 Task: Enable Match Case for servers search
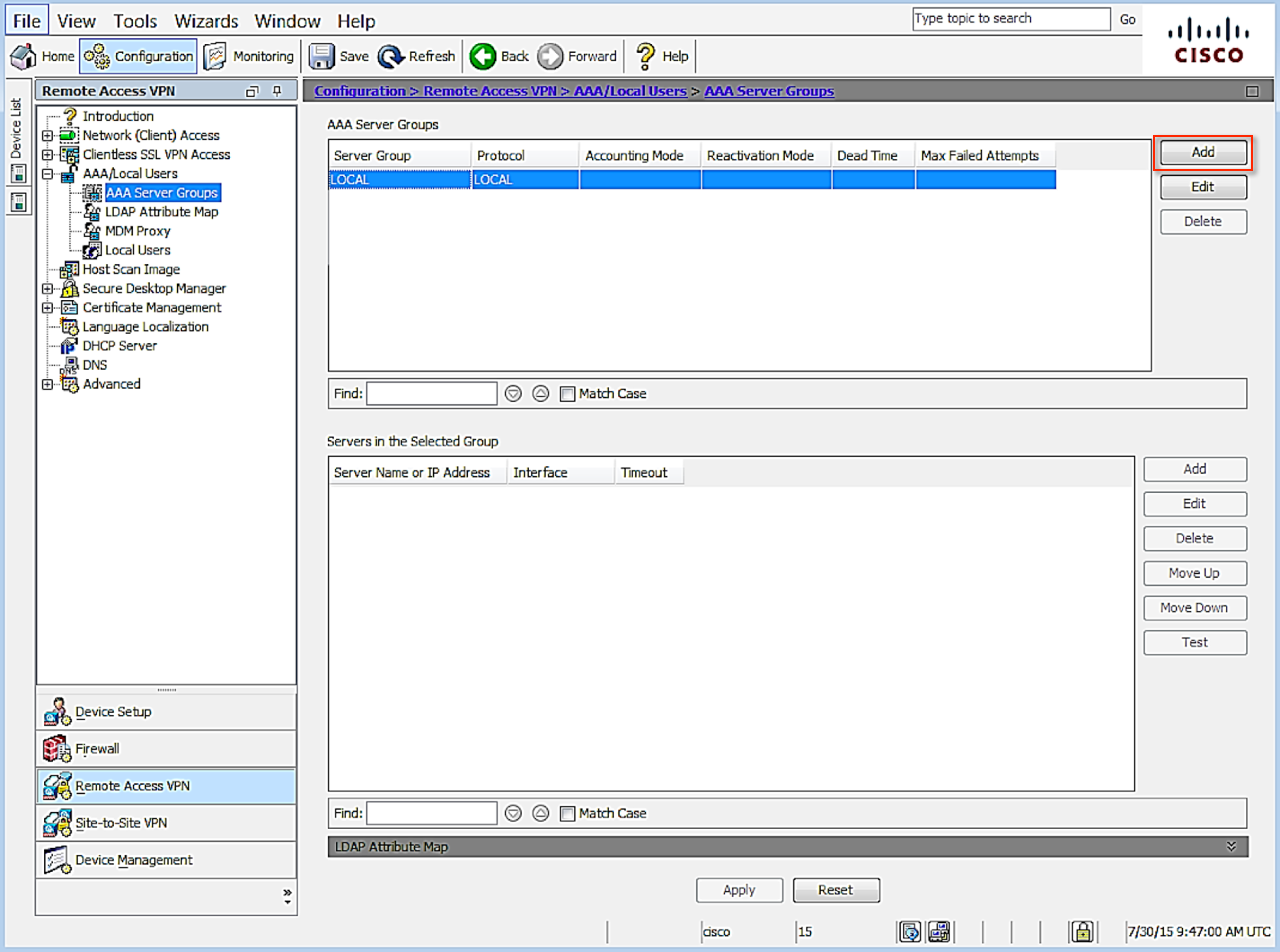[568, 814]
